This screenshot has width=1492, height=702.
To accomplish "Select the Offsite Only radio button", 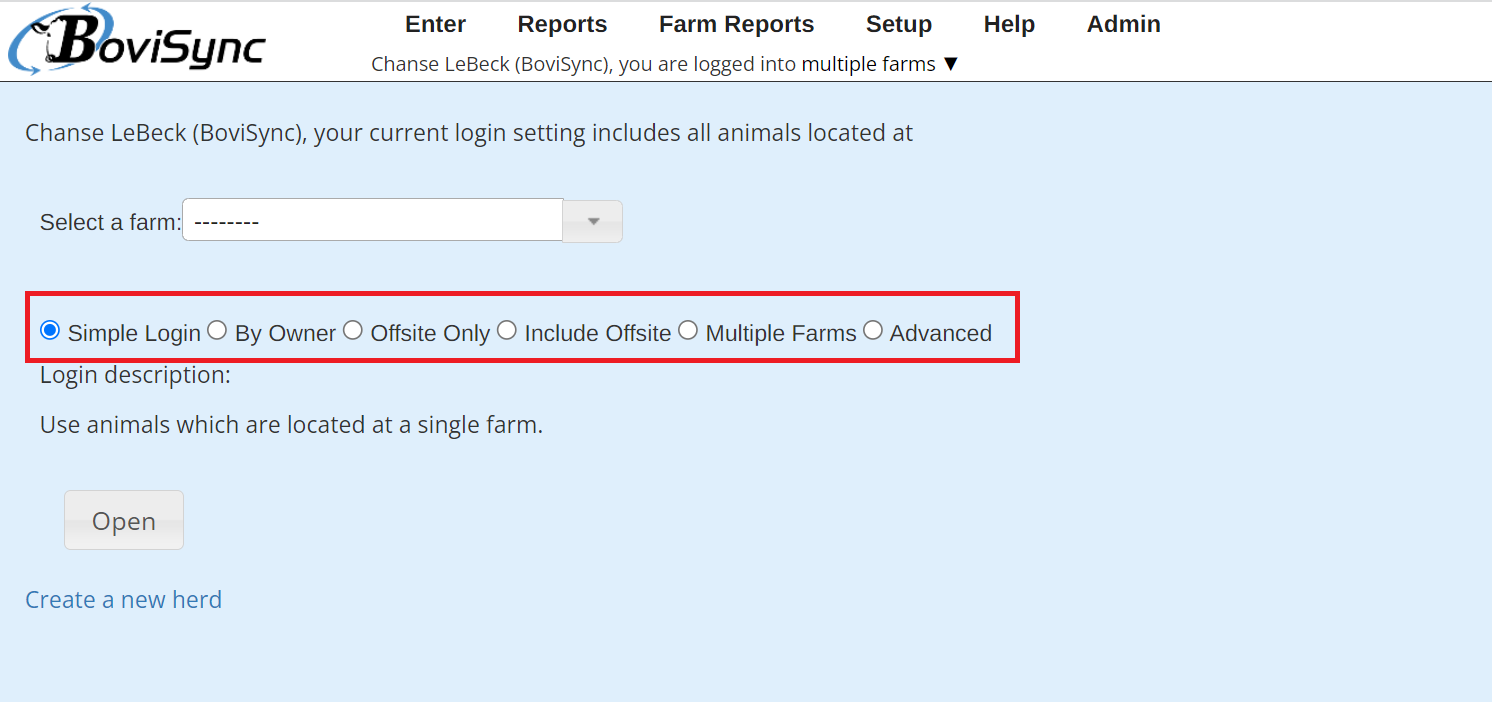I will pyautogui.click(x=353, y=330).
